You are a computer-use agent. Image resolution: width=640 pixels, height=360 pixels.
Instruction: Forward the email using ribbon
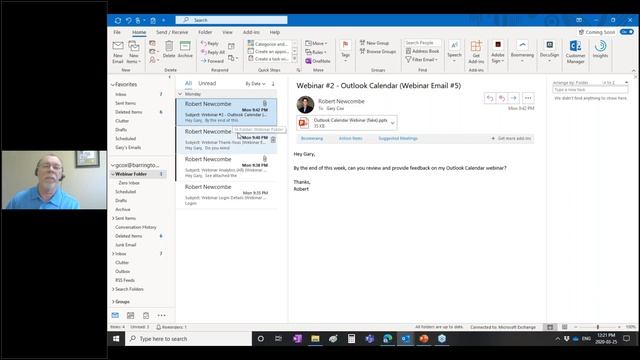click(212, 61)
